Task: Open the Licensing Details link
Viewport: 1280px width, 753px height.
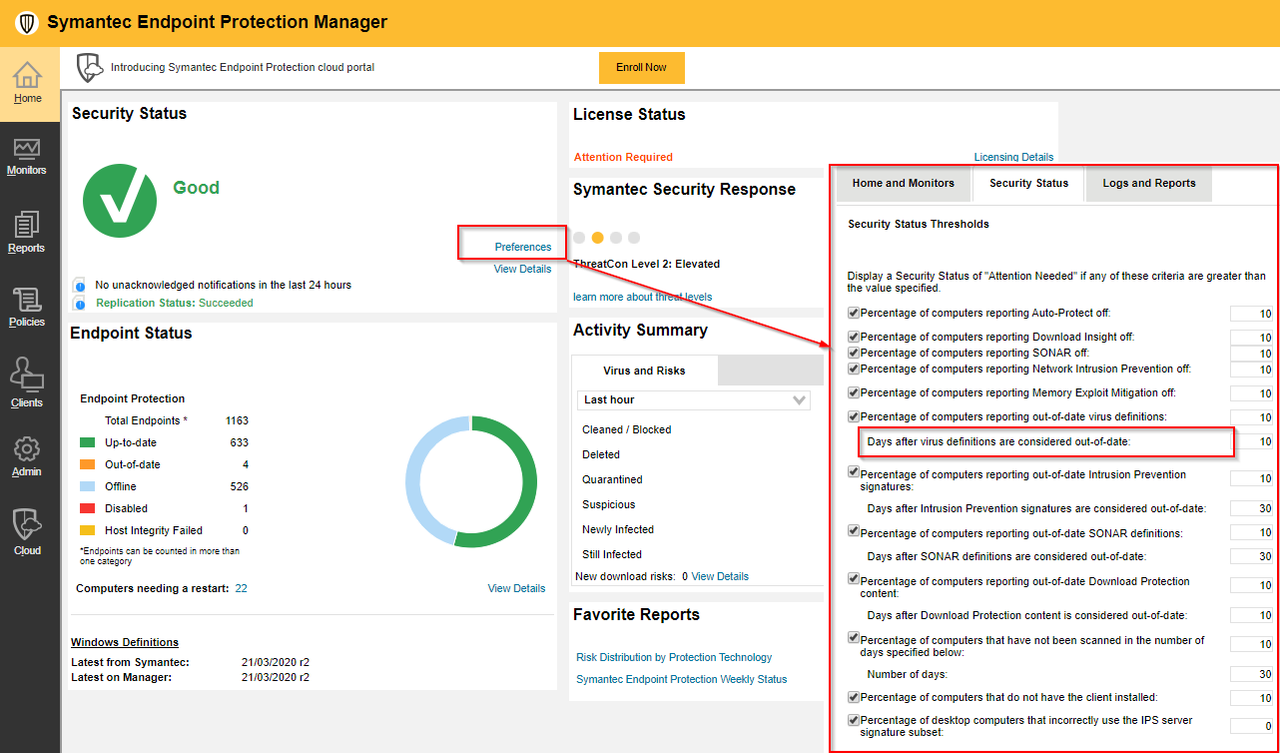Action: coord(1014,157)
